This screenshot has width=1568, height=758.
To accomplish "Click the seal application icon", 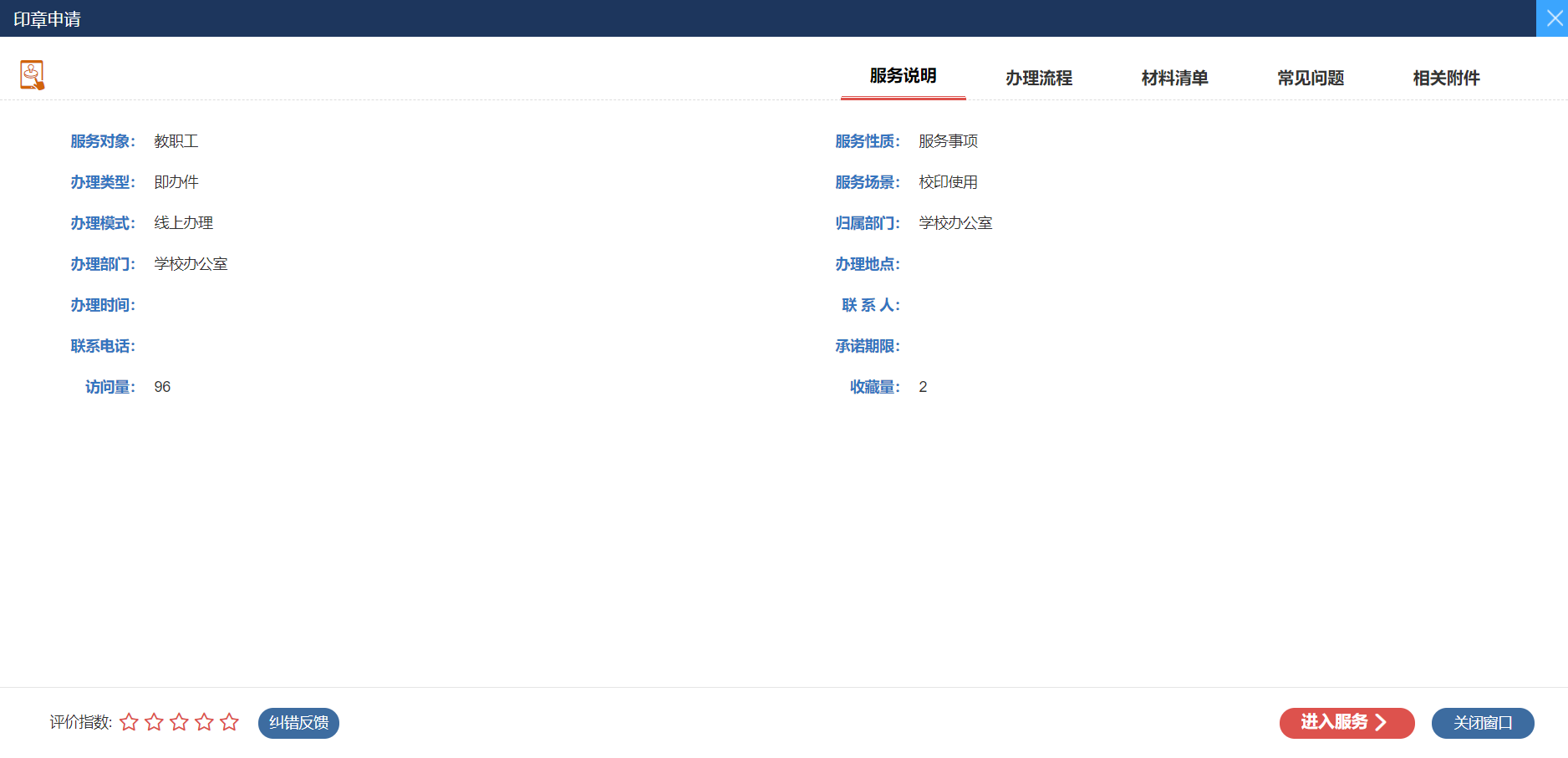I will (x=32, y=75).
